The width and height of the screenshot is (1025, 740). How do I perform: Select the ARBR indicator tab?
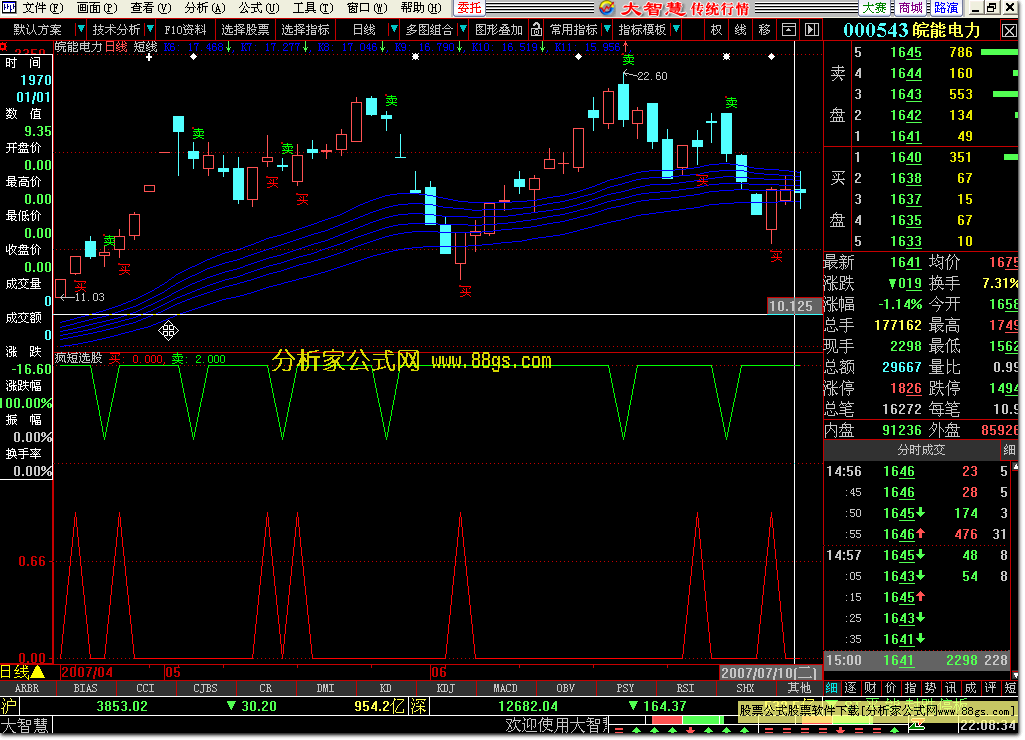coord(27,688)
